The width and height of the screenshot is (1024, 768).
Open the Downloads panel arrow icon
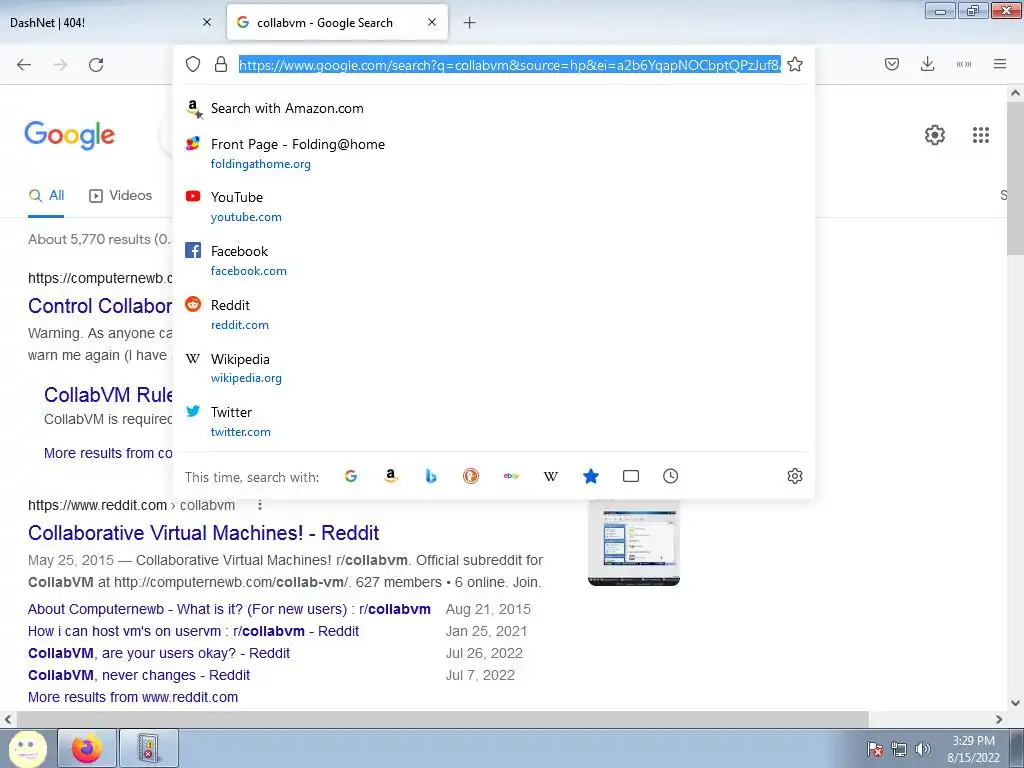click(x=927, y=64)
